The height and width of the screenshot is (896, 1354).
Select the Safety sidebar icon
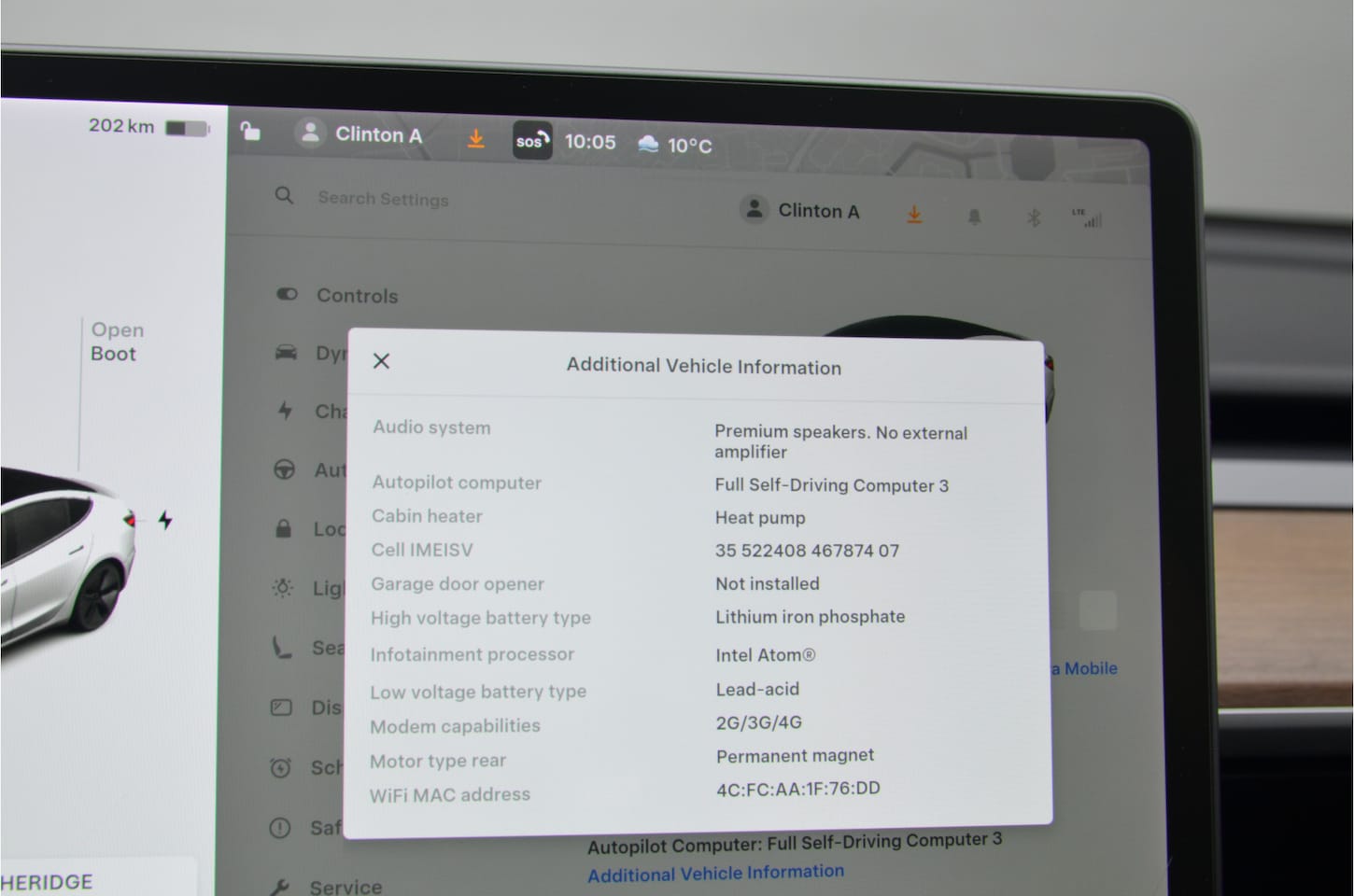tap(279, 828)
